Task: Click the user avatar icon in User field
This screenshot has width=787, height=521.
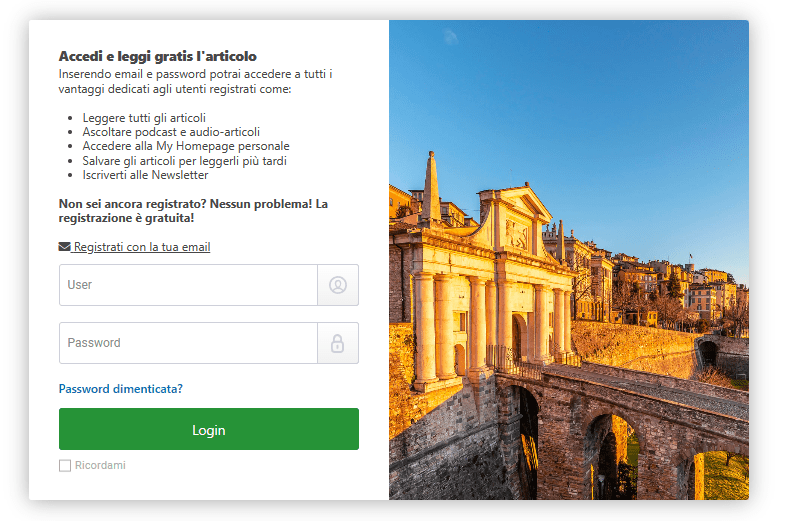Action: click(338, 285)
